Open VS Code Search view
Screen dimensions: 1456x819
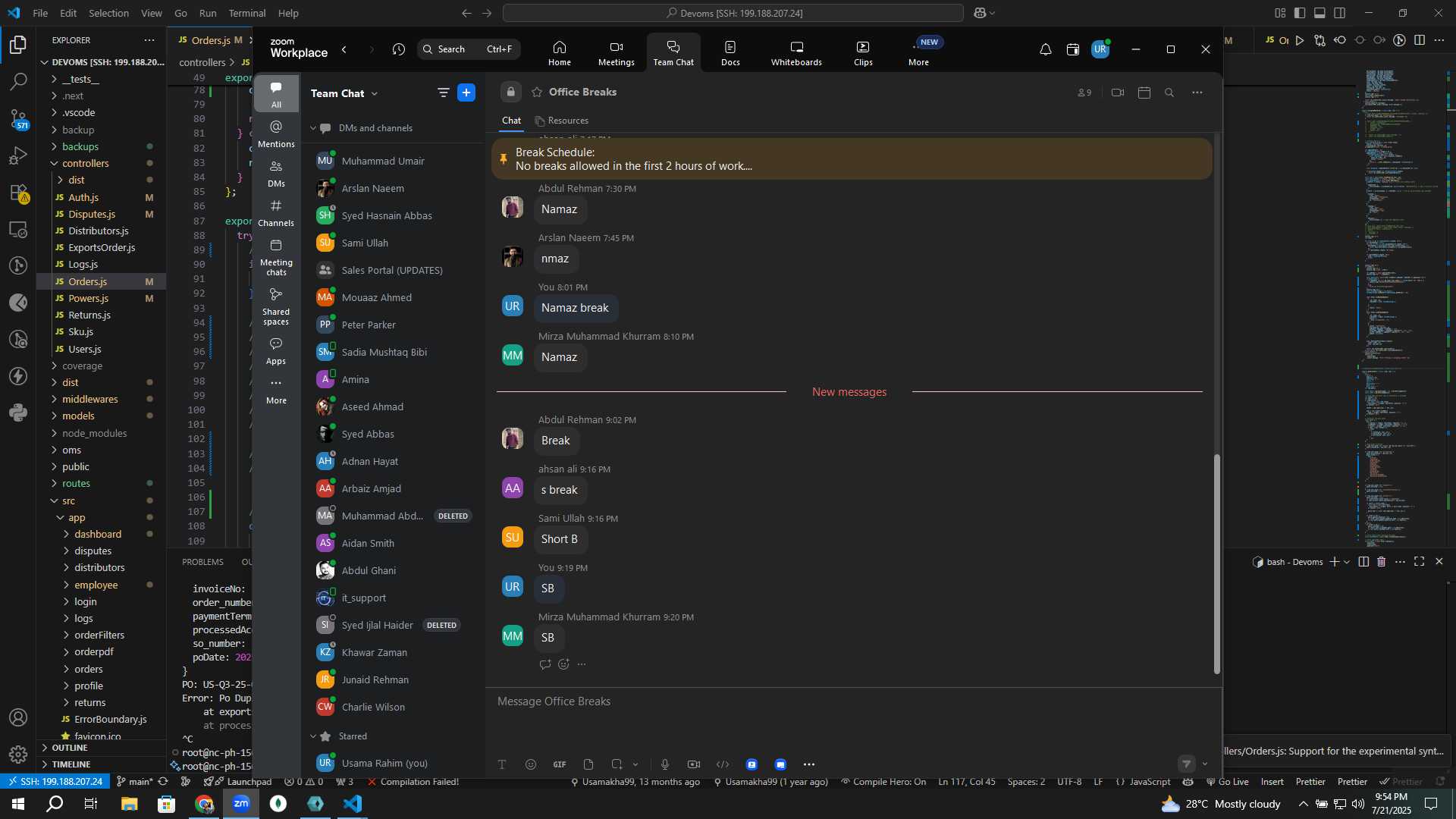click(x=18, y=81)
